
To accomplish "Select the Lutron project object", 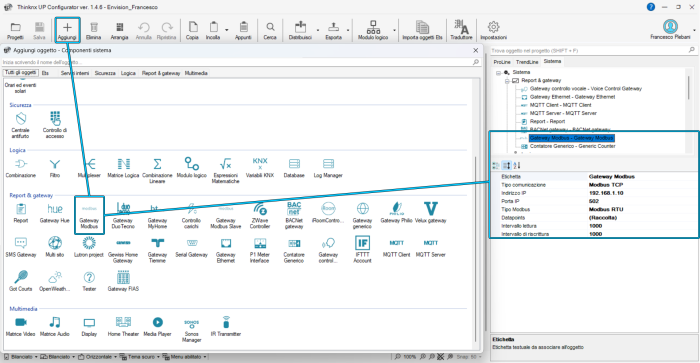I will pyautogui.click(x=89, y=247).
